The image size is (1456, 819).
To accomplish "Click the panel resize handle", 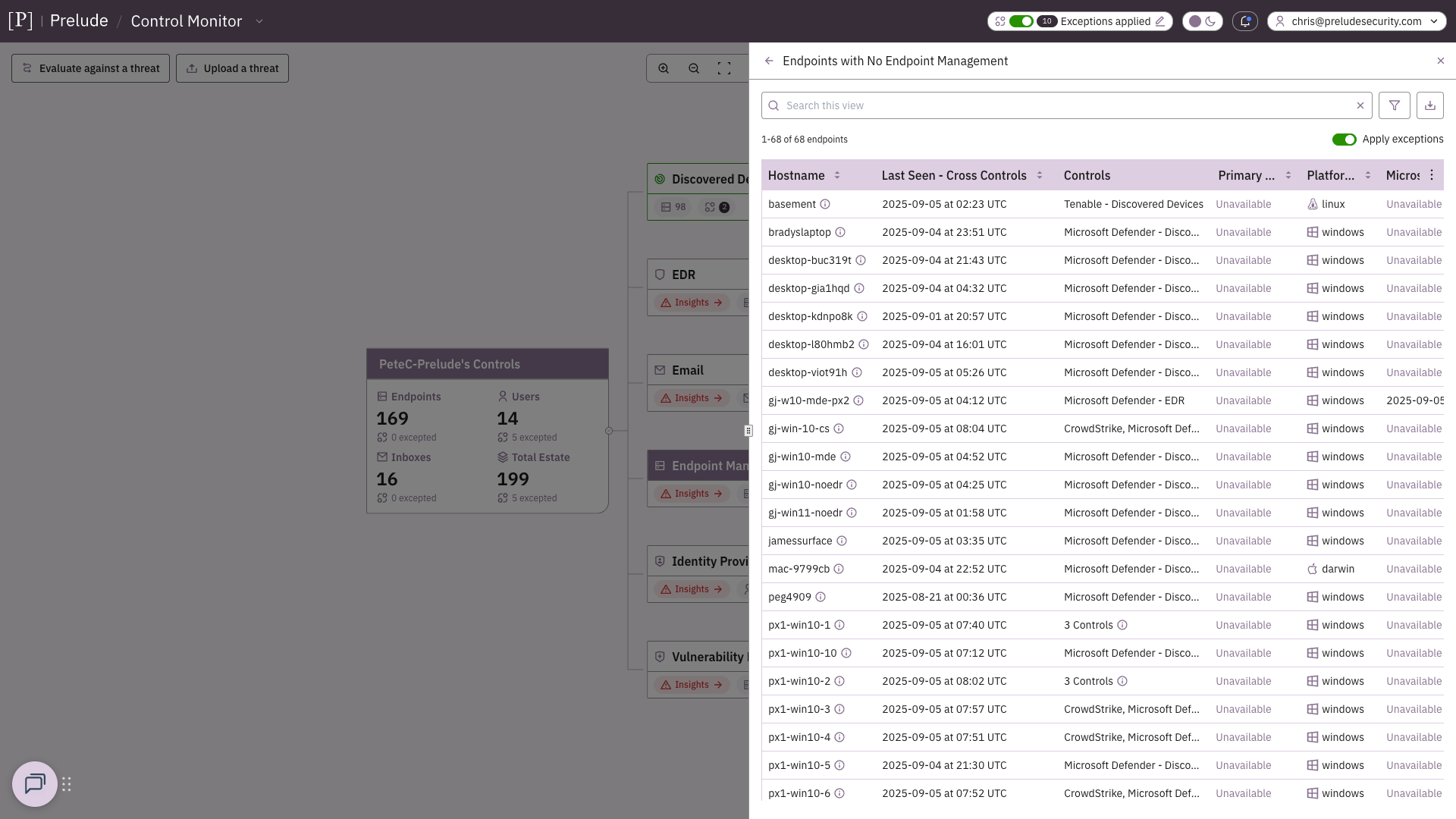I will pyautogui.click(x=748, y=431).
